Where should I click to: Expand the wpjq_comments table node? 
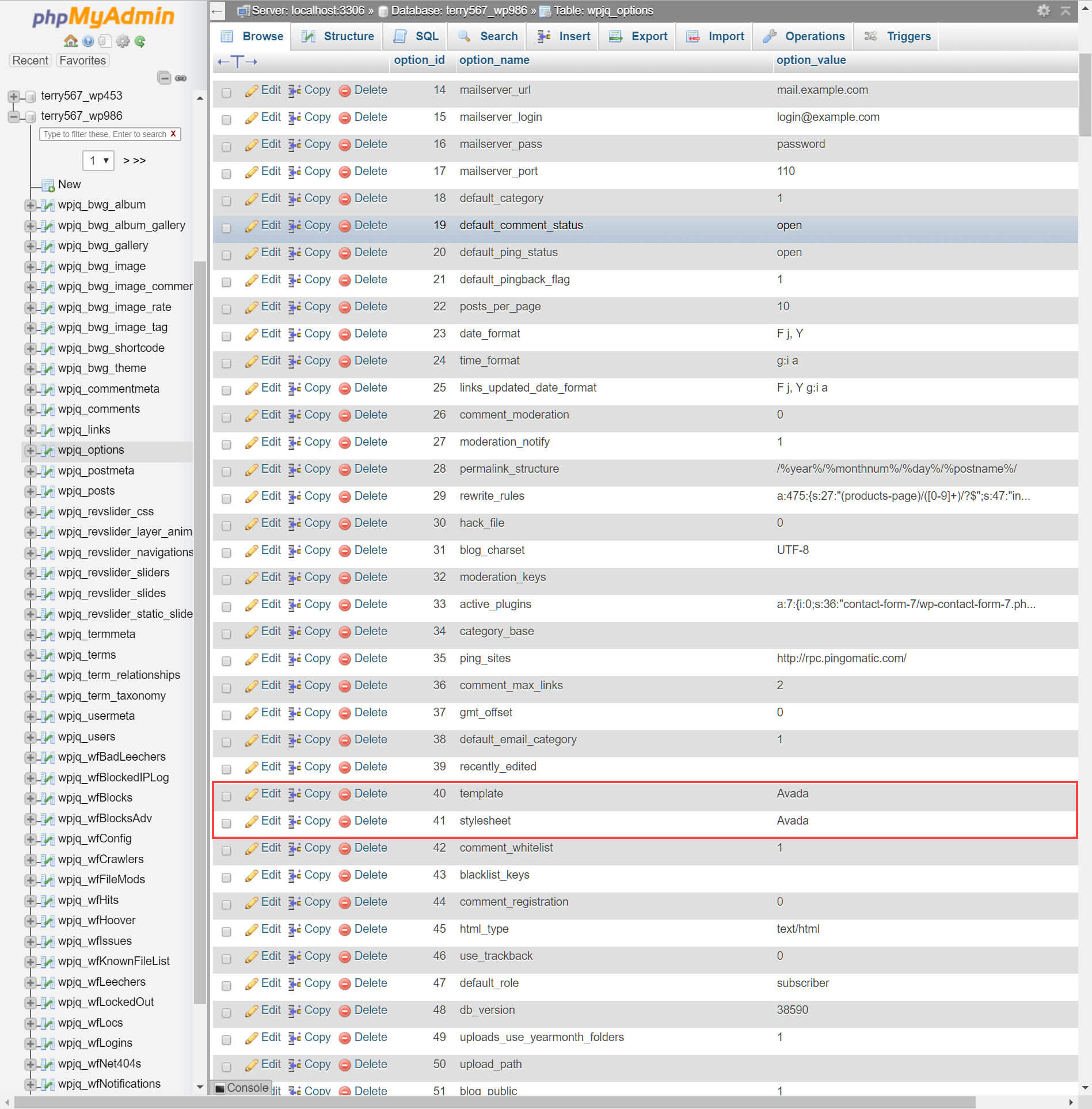pos(30,409)
